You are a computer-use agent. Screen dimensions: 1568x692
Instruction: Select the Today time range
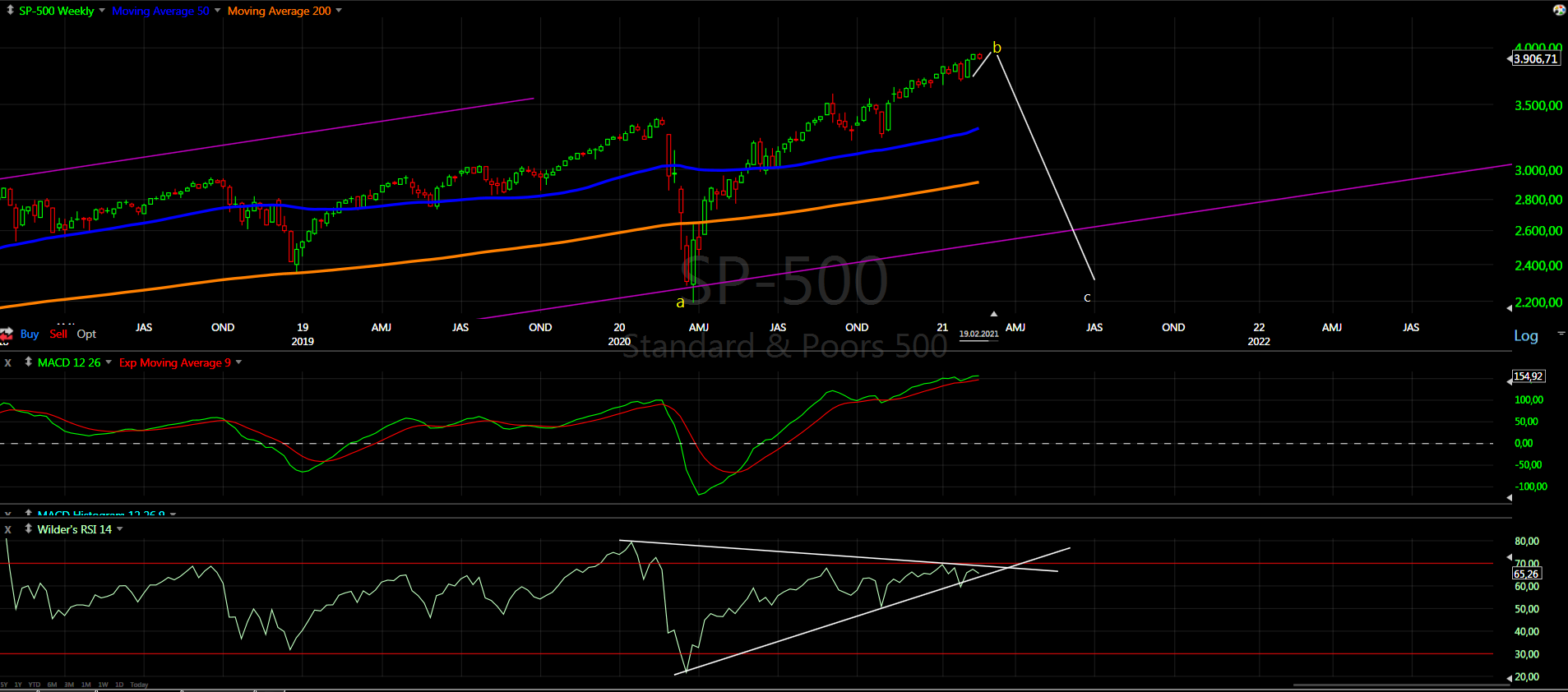coord(139,685)
